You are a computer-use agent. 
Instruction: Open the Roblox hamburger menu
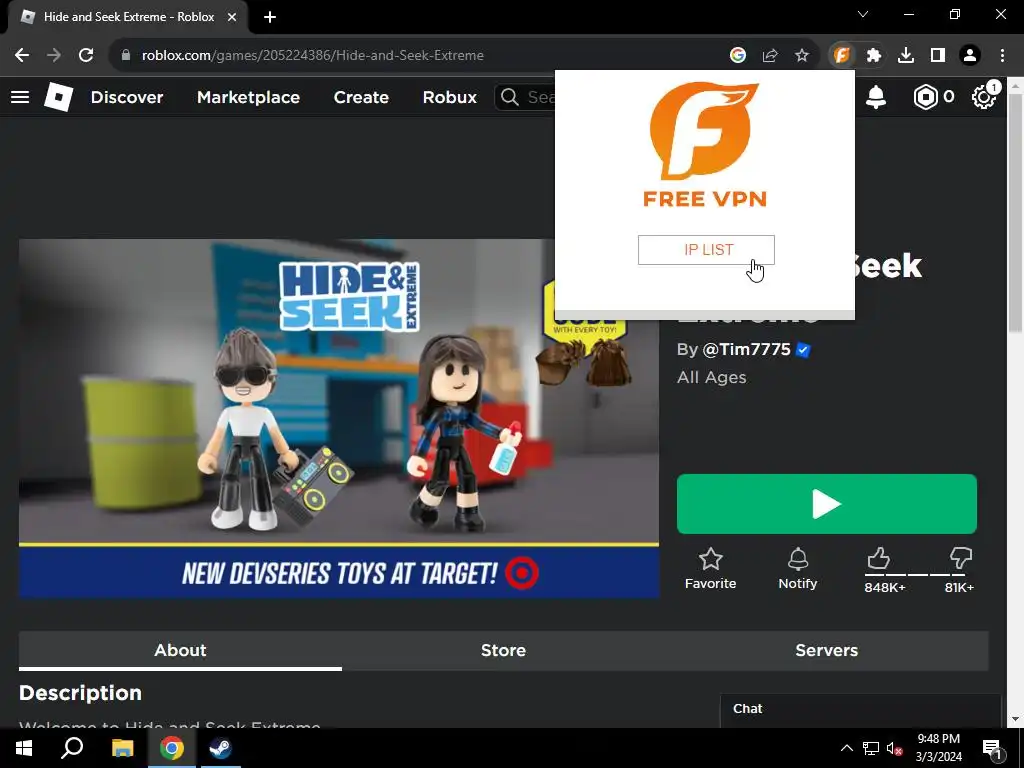(x=20, y=97)
